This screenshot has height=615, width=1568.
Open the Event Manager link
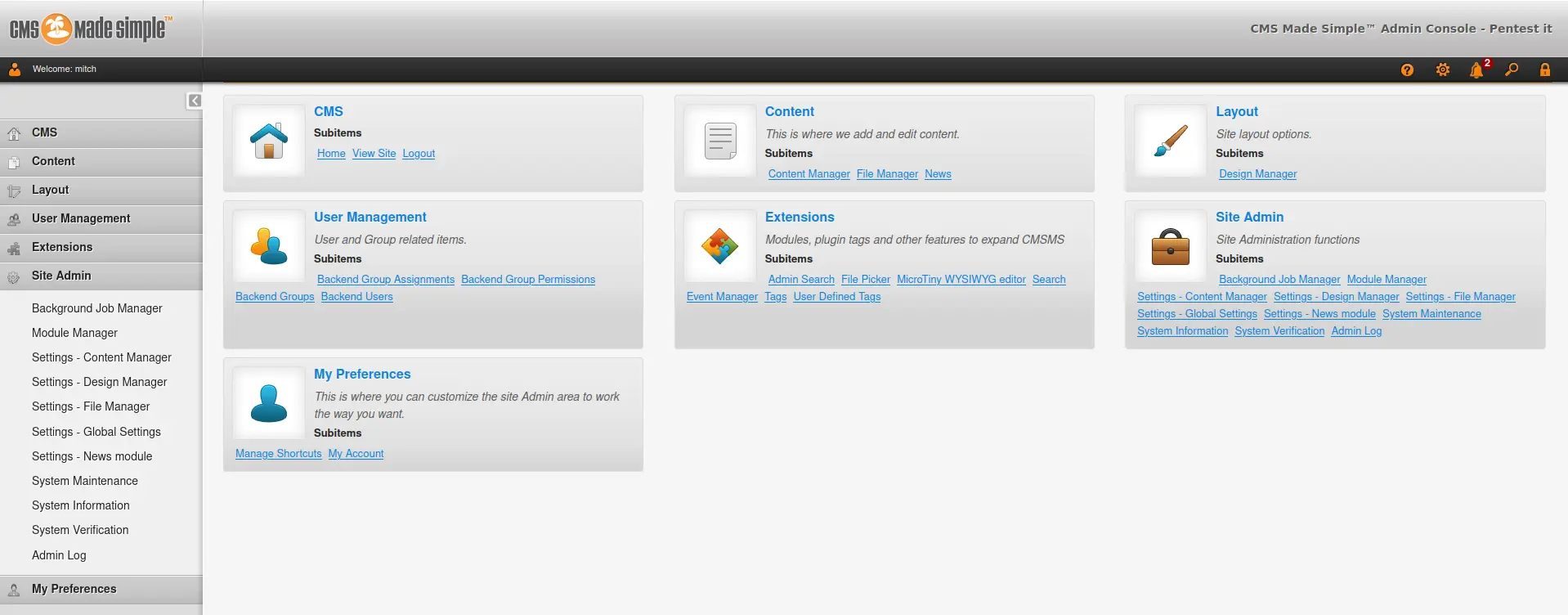pyautogui.click(x=722, y=297)
